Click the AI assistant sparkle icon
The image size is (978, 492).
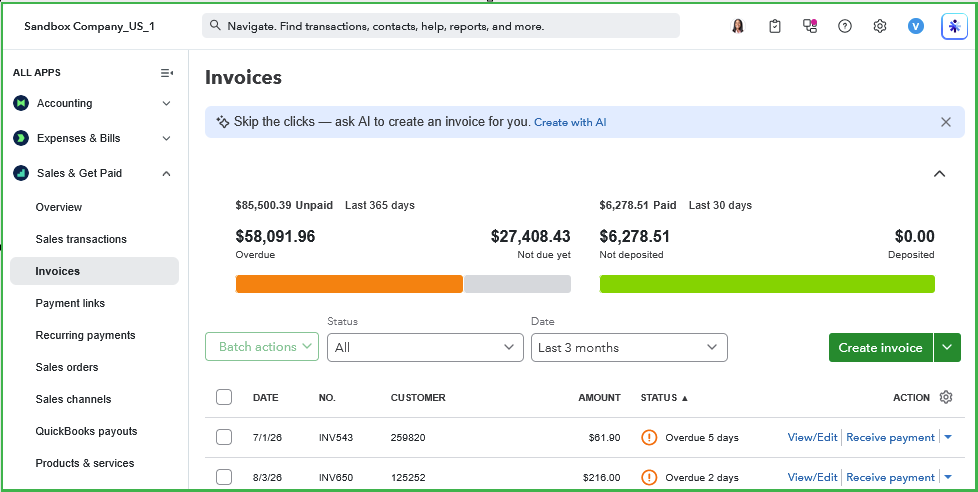coord(954,26)
